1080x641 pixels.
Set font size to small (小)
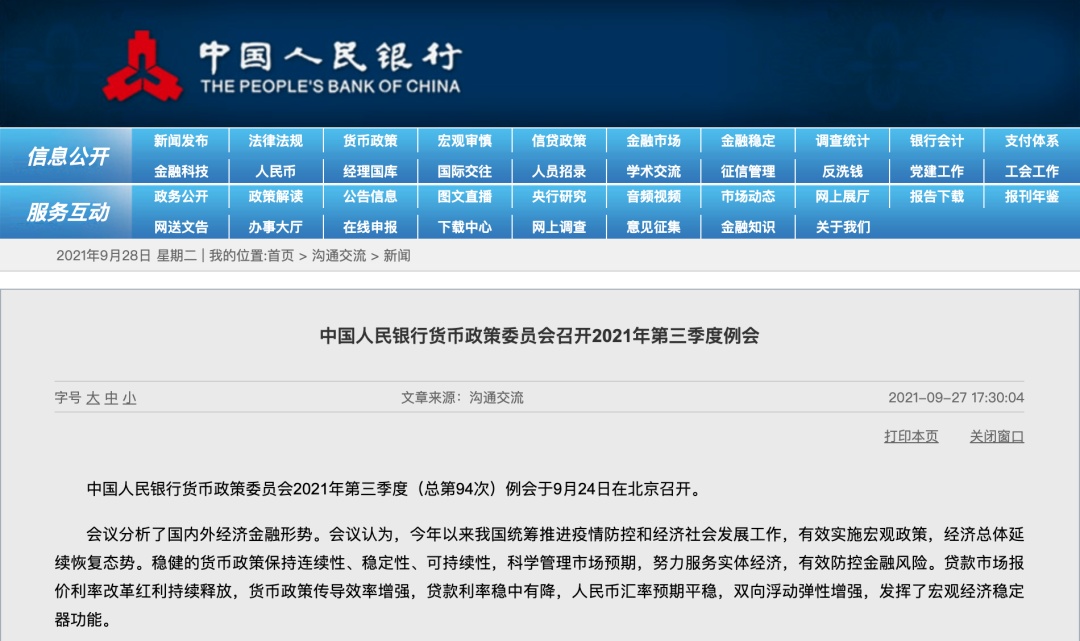tap(130, 398)
